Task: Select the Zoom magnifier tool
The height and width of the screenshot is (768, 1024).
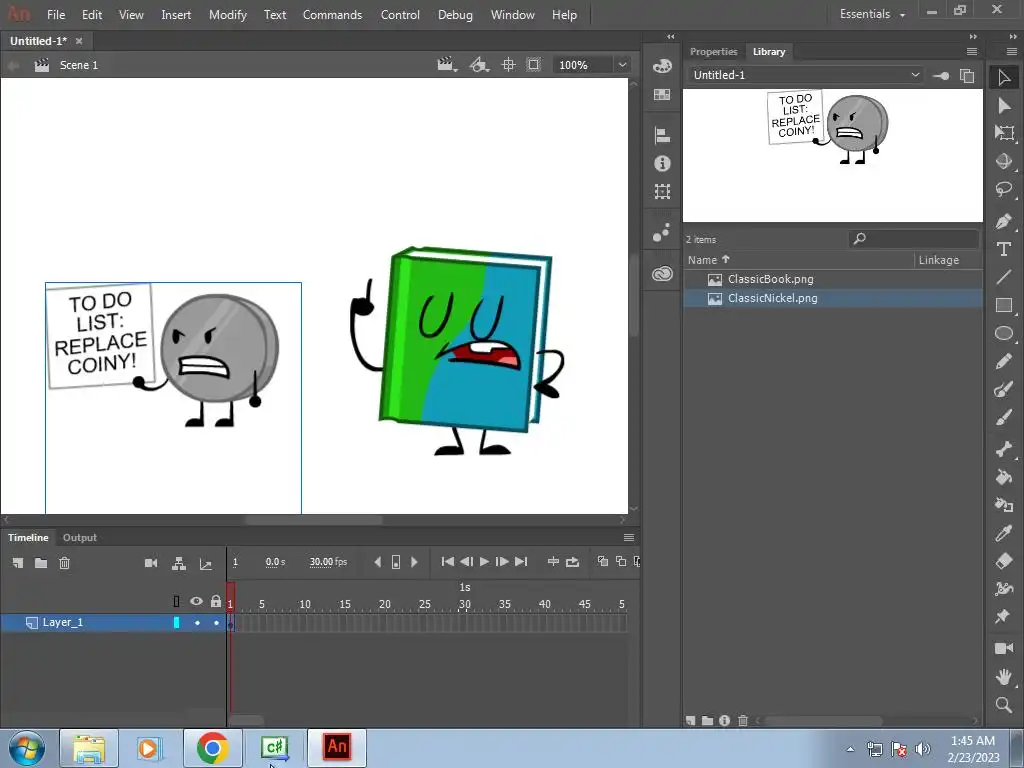Action: [1004, 705]
